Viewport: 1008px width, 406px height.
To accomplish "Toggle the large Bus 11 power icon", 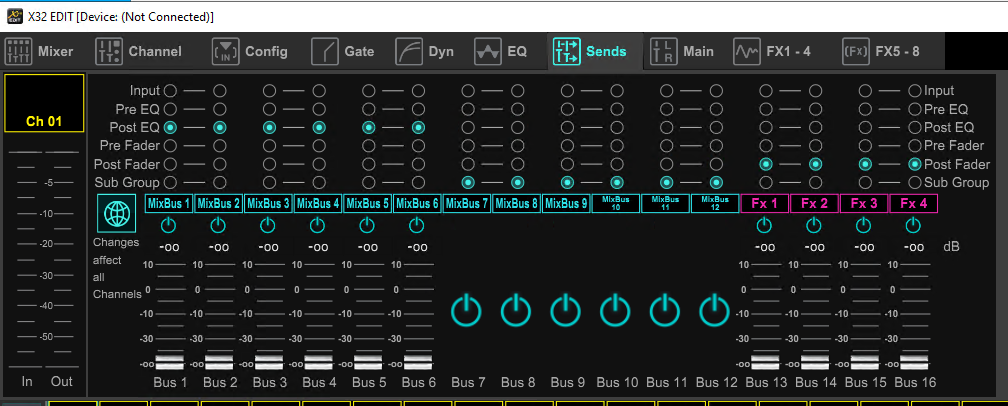I will coord(665,311).
